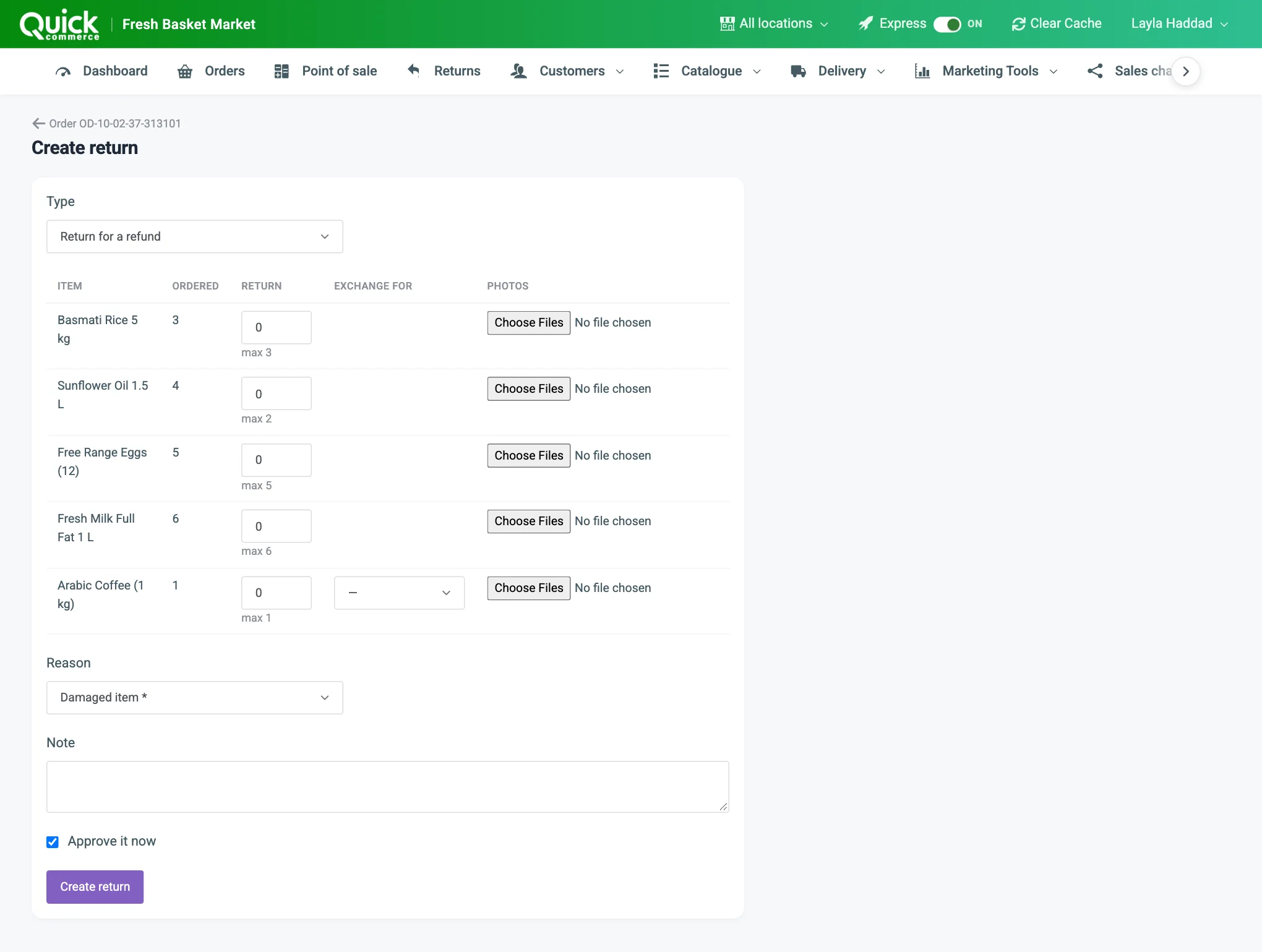
Task: Click the Delivery truck icon
Action: [x=798, y=71]
